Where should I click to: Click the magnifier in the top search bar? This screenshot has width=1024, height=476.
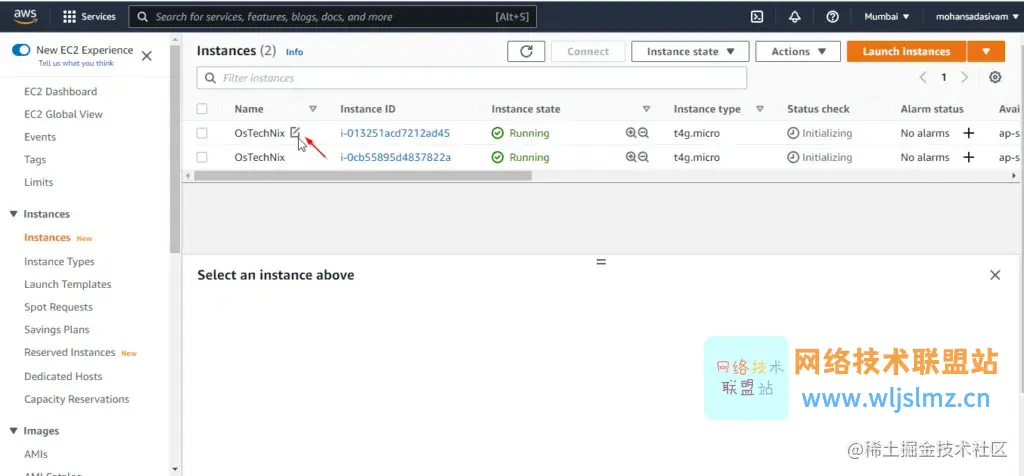(x=142, y=17)
